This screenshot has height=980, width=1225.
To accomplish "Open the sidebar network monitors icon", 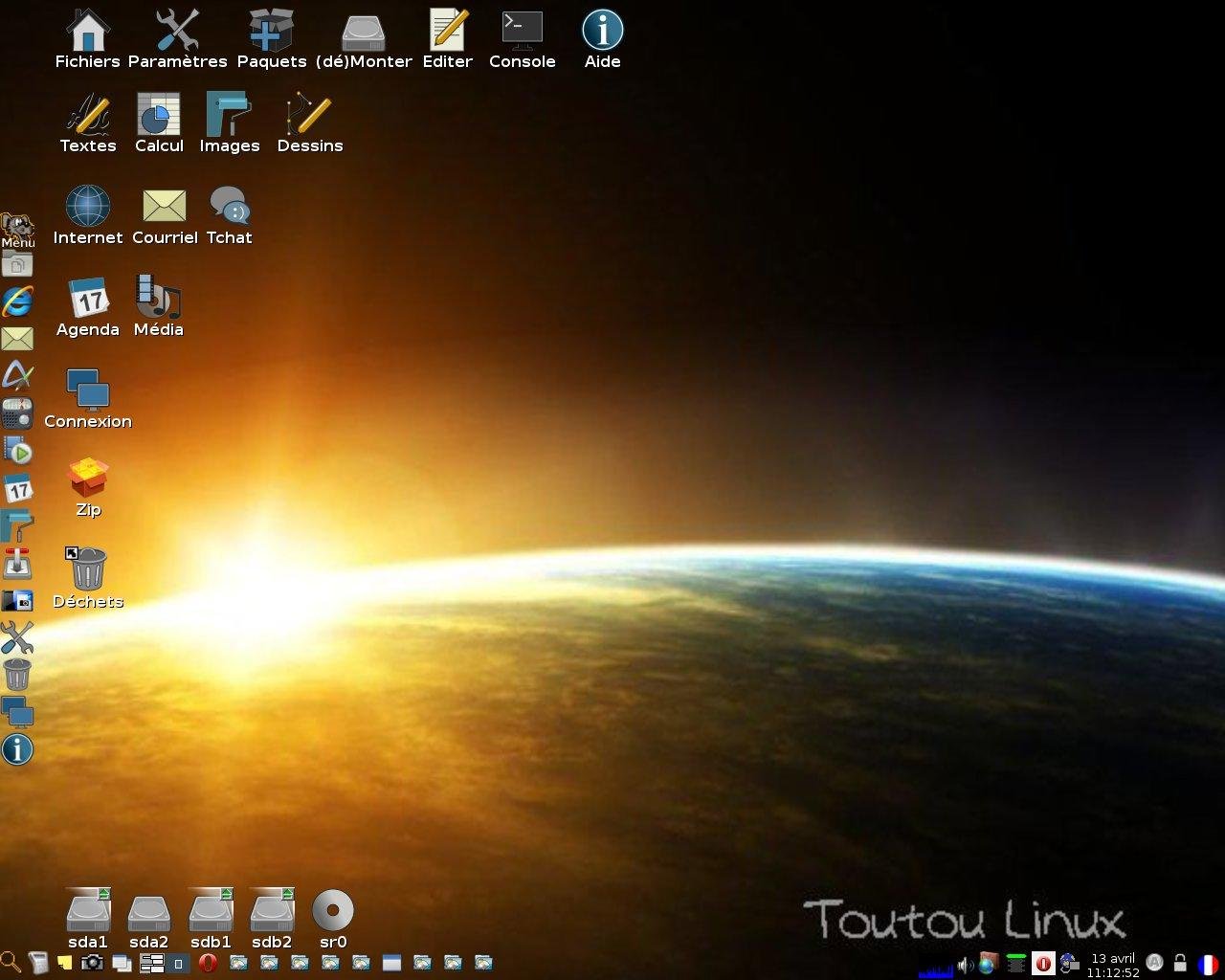I will pyautogui.click(x=17, y=713).
